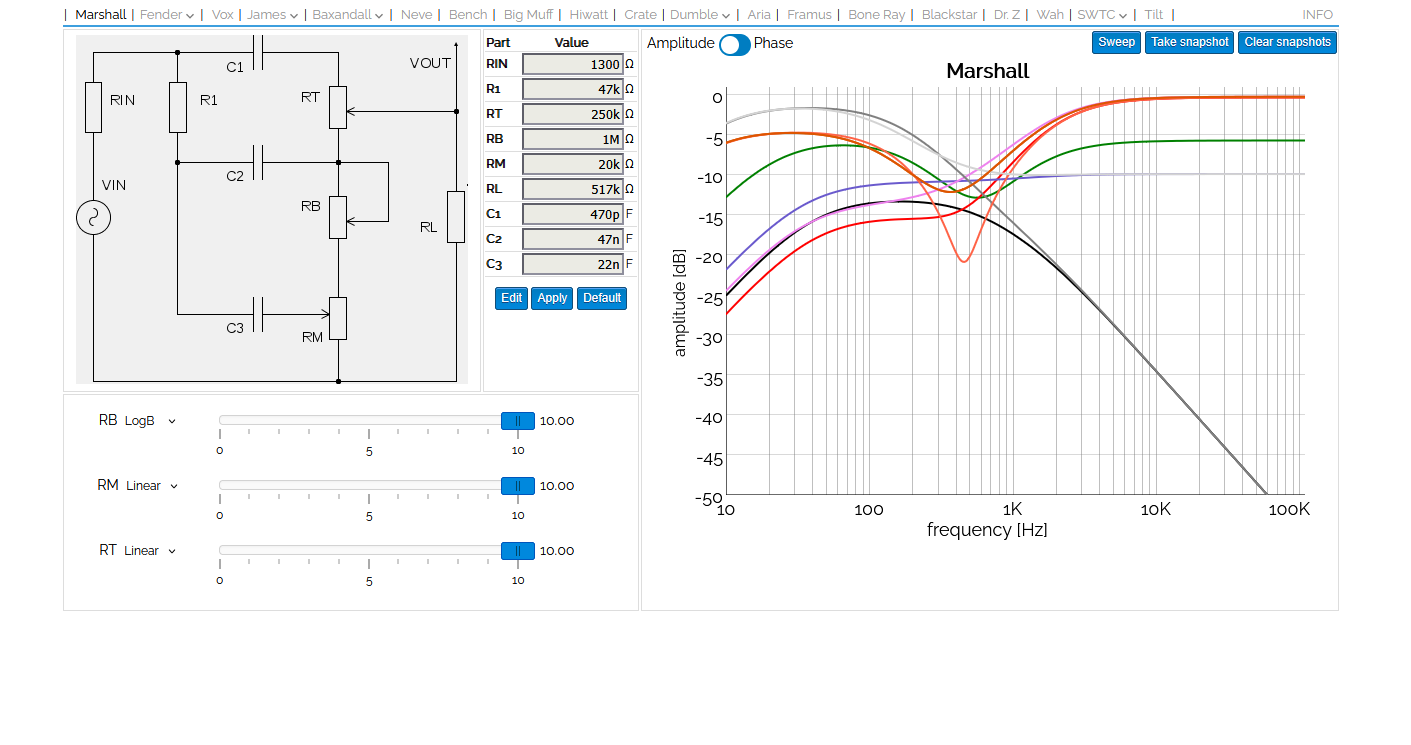Open the RM Linear taper dropdown
The width and height of the screenshot is (1411, 745).
pos(152,486)
